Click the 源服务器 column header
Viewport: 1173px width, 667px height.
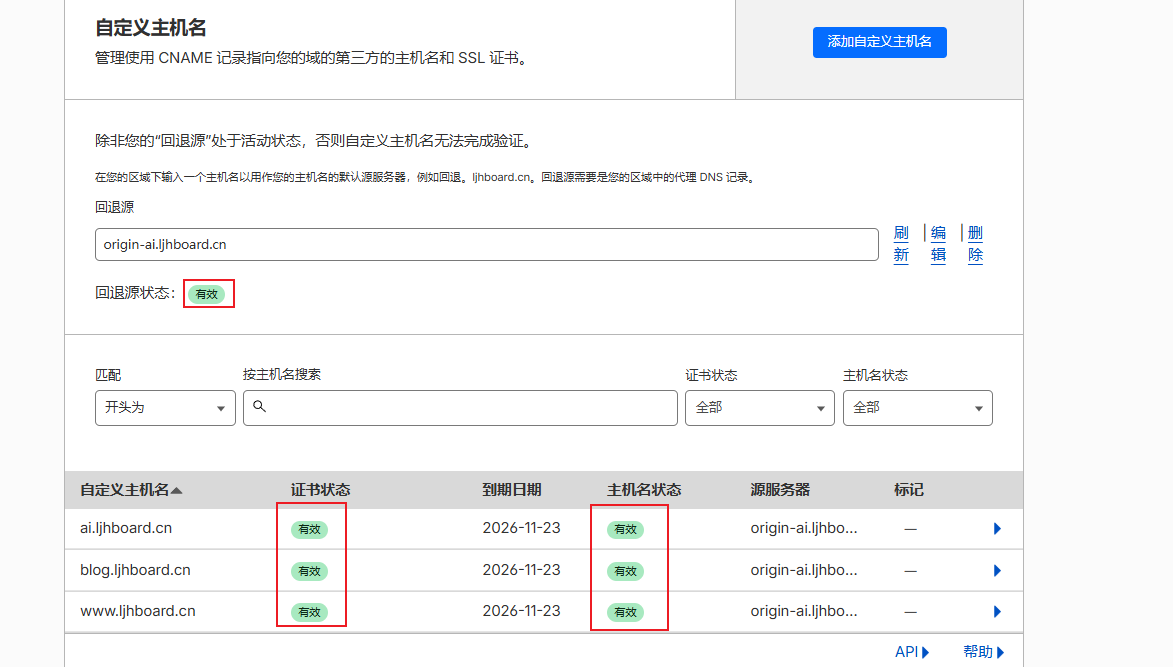tap(780, 490)
